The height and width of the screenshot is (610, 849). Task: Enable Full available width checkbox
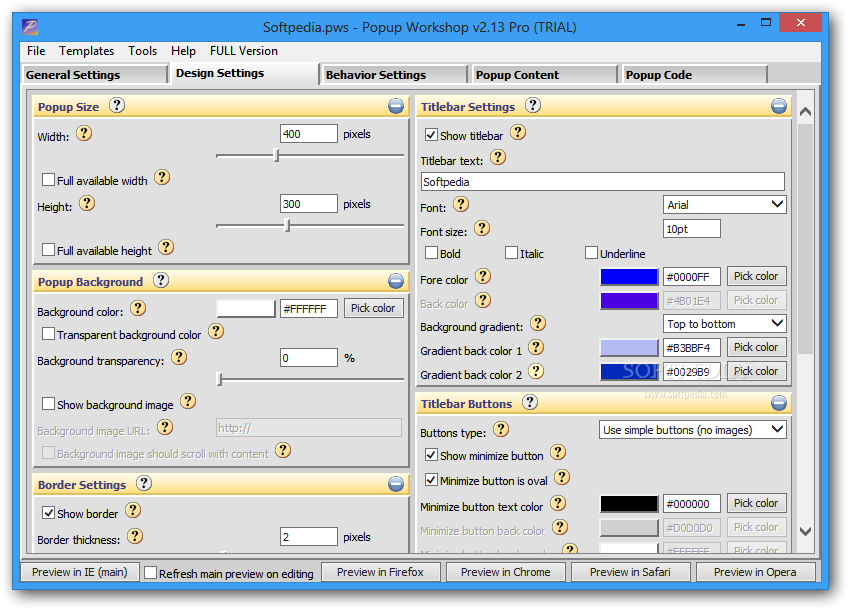pyautogui.click(x=48, y=180)
